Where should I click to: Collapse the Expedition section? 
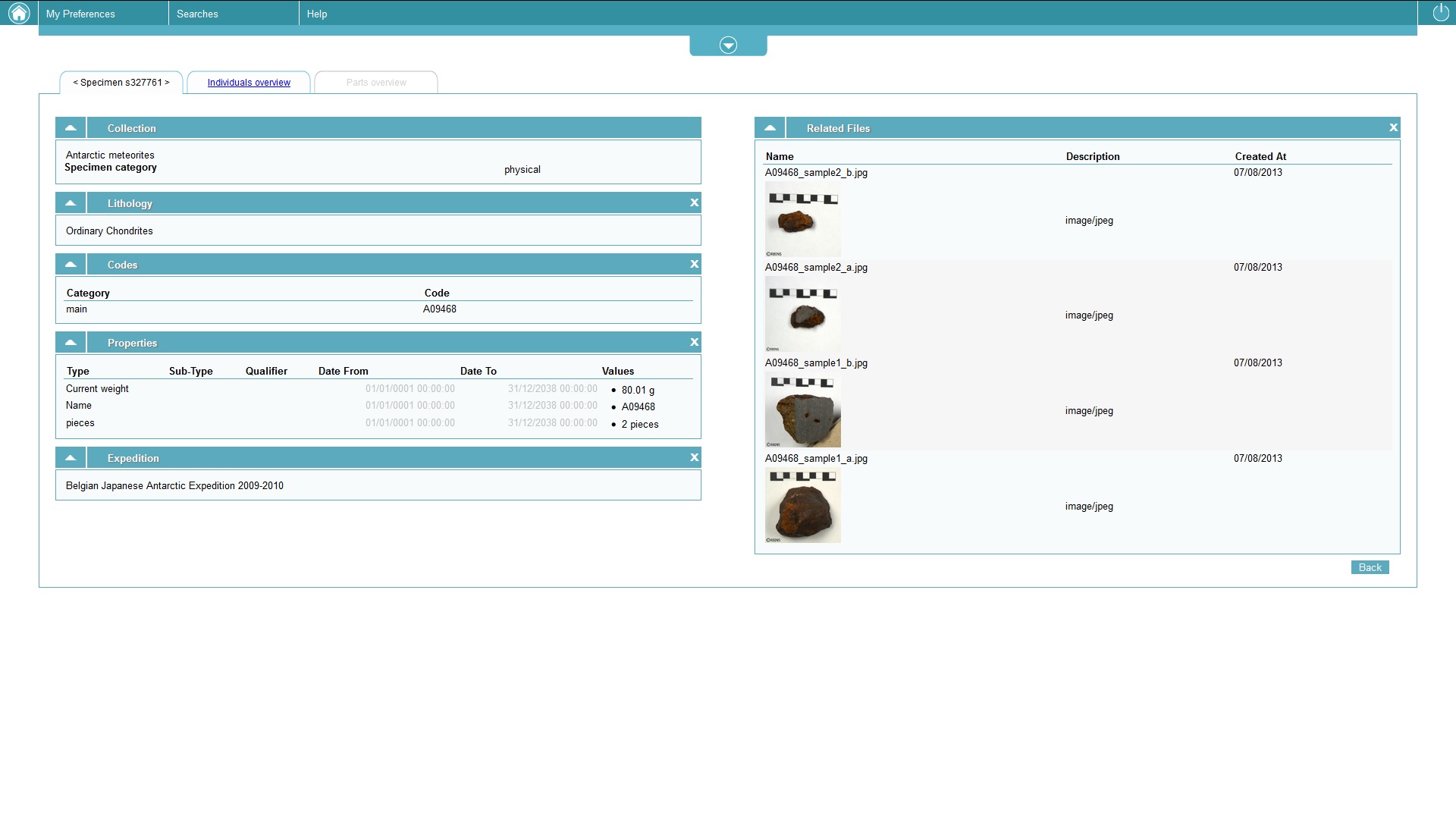[71, 457]
